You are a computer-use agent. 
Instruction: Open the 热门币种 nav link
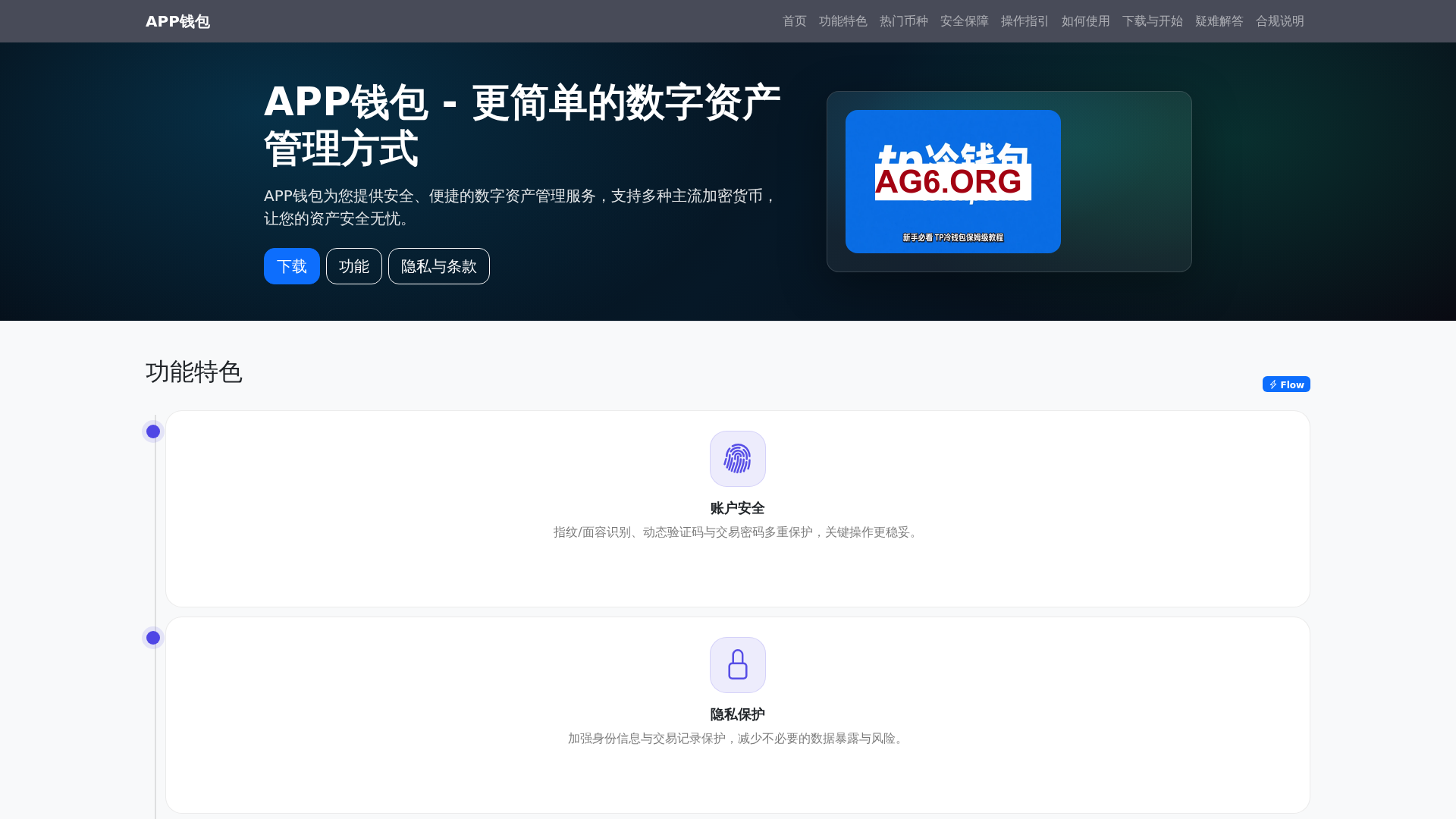904,21
